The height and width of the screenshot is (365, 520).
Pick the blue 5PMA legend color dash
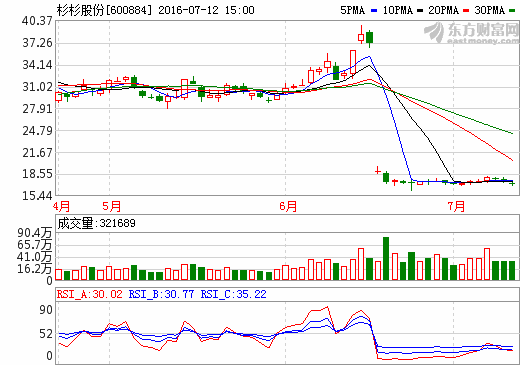[374, 11]
